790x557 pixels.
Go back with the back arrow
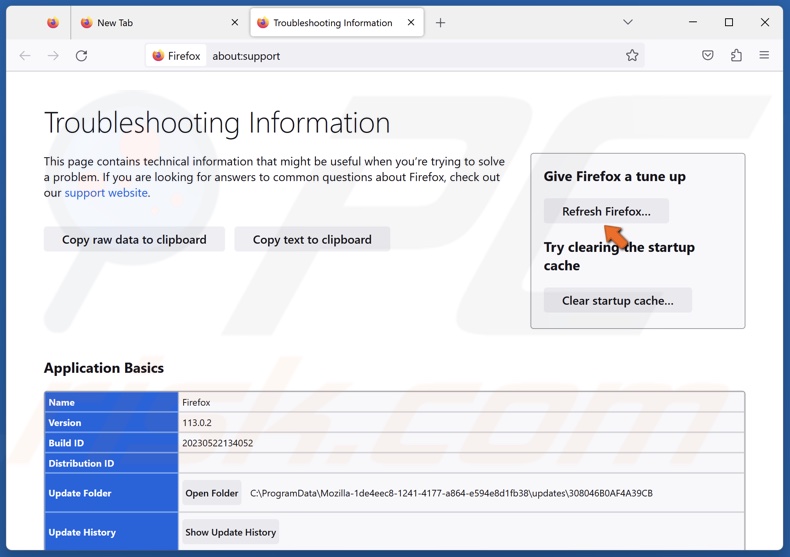pos(25,56)
